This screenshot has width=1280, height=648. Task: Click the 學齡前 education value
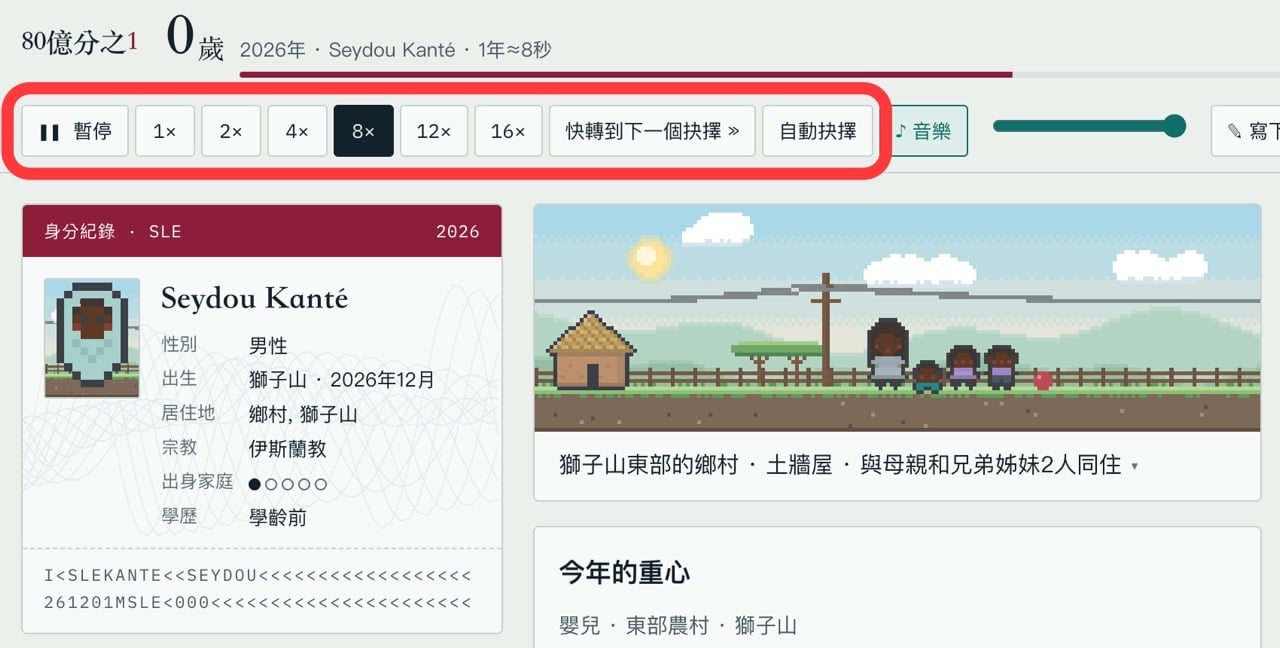(278, 517)
